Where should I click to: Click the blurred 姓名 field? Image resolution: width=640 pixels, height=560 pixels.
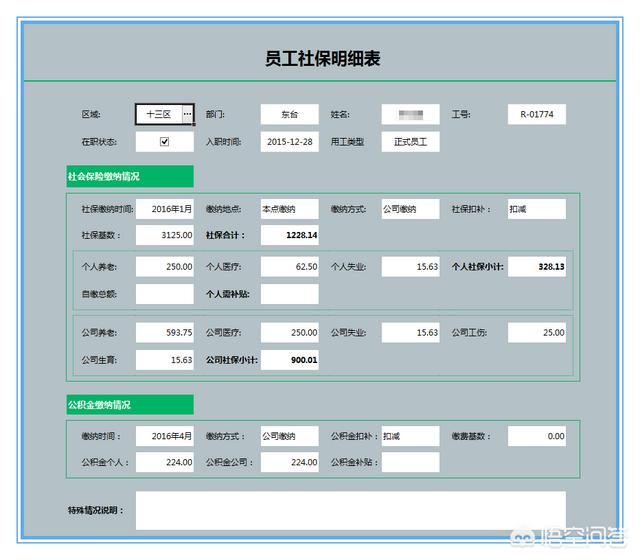(411, 114)
